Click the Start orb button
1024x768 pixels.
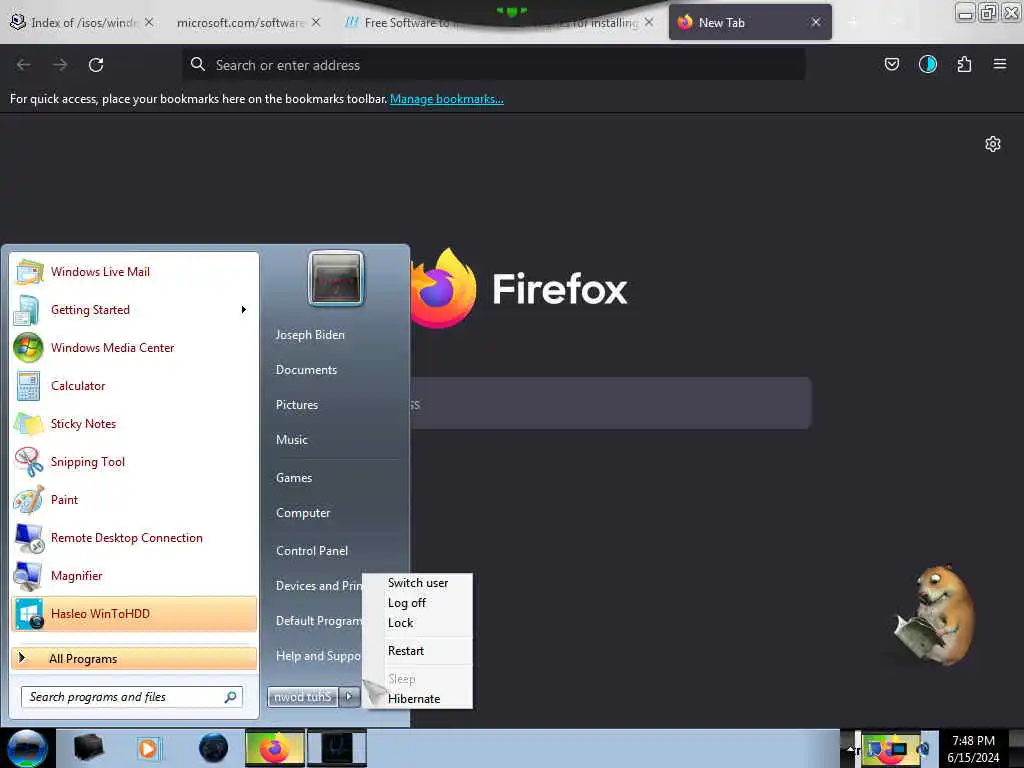[x=27, y=748]
